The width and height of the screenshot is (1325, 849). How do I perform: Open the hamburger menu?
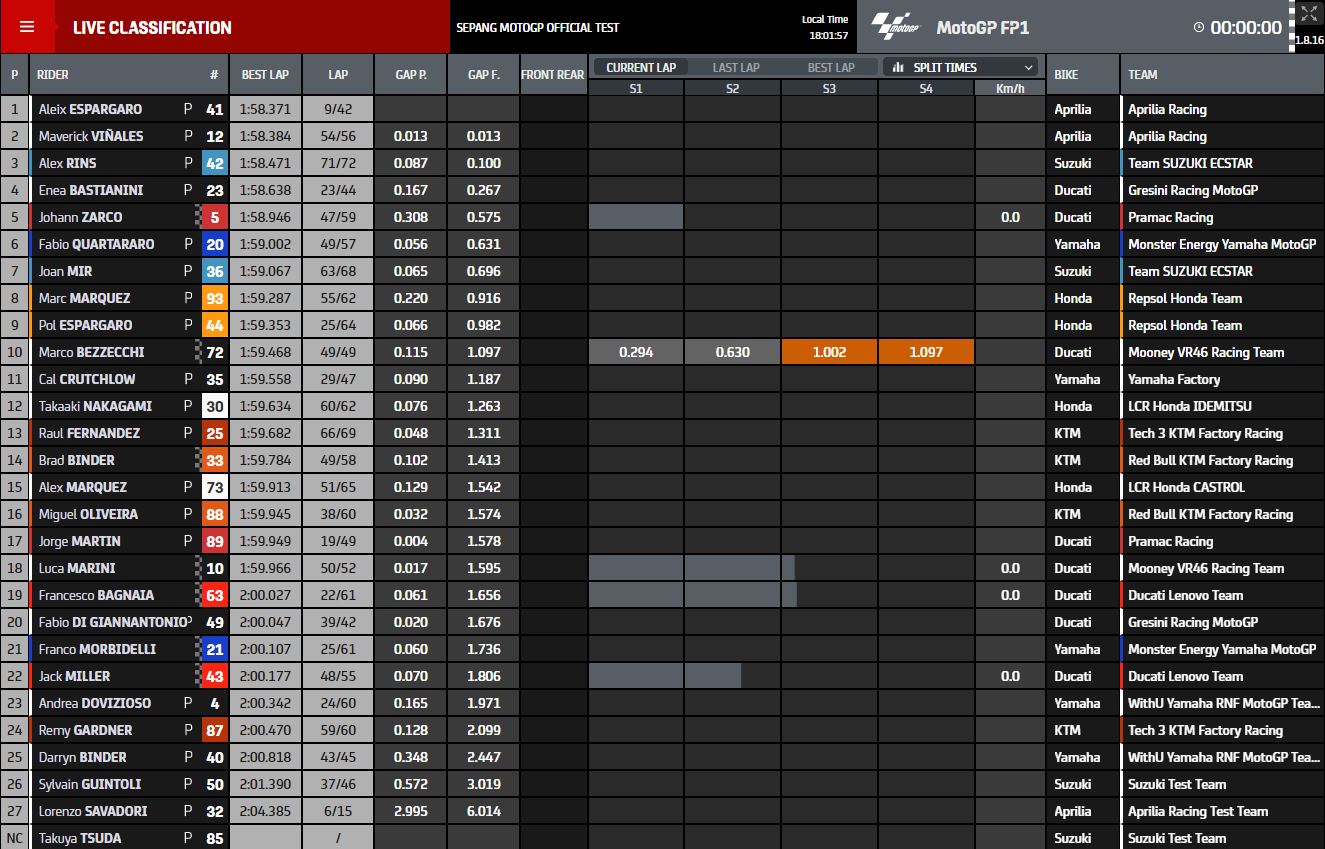tap(27, 27)
